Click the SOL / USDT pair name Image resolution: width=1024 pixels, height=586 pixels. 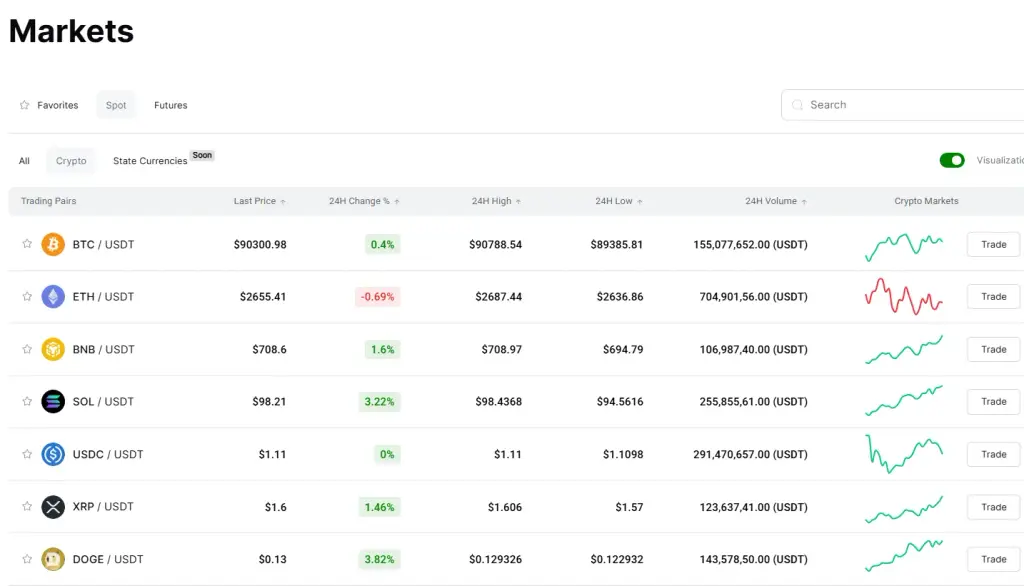click(103, 402)
